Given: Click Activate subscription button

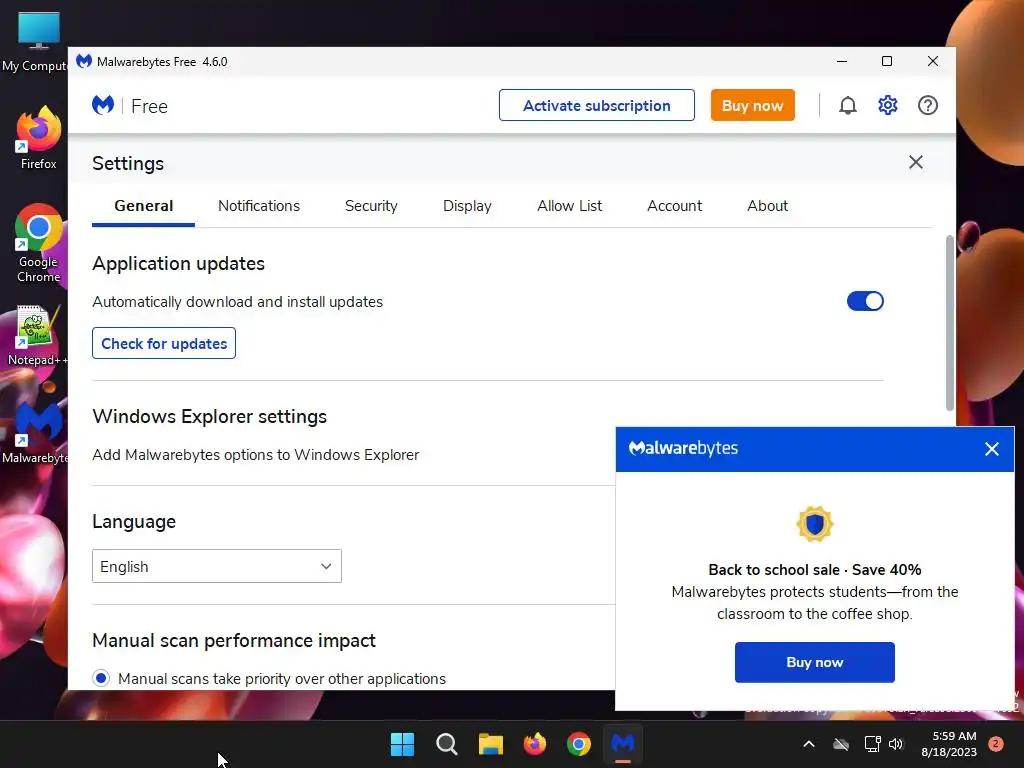Looking at the screenshot, I should pyautogui.click(x=596, y=105).
